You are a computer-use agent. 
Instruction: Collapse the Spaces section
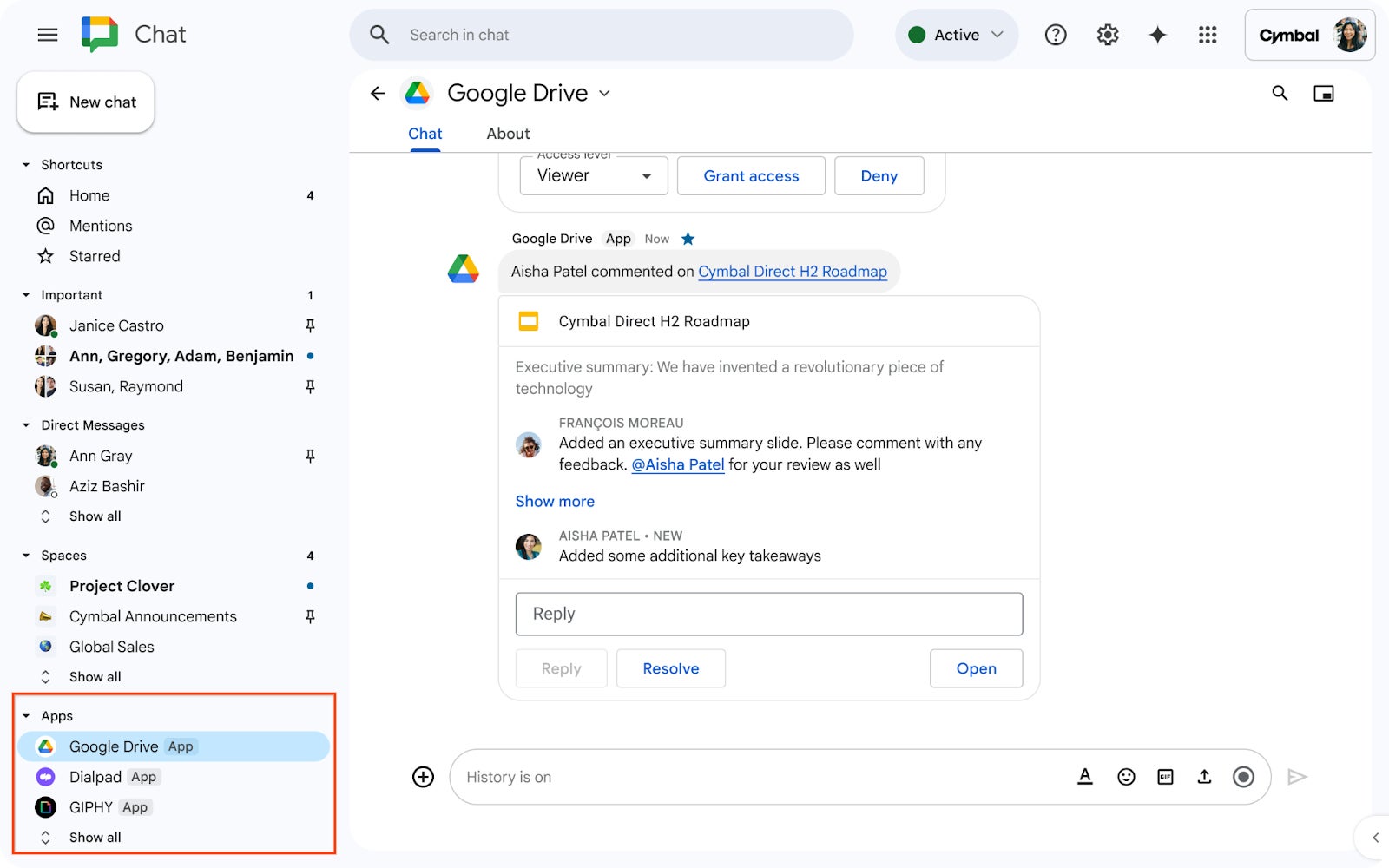pyautogui.click(x=26, y=556)
